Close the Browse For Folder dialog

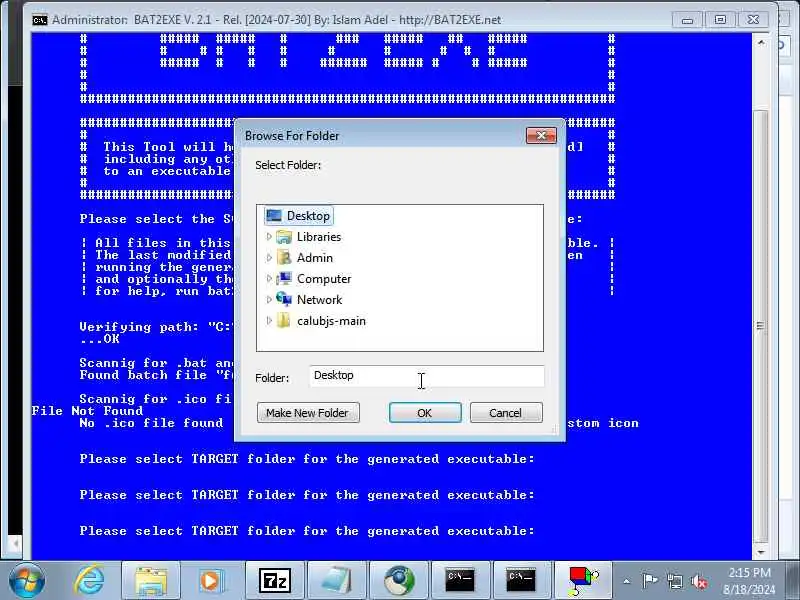pos(541,136)
